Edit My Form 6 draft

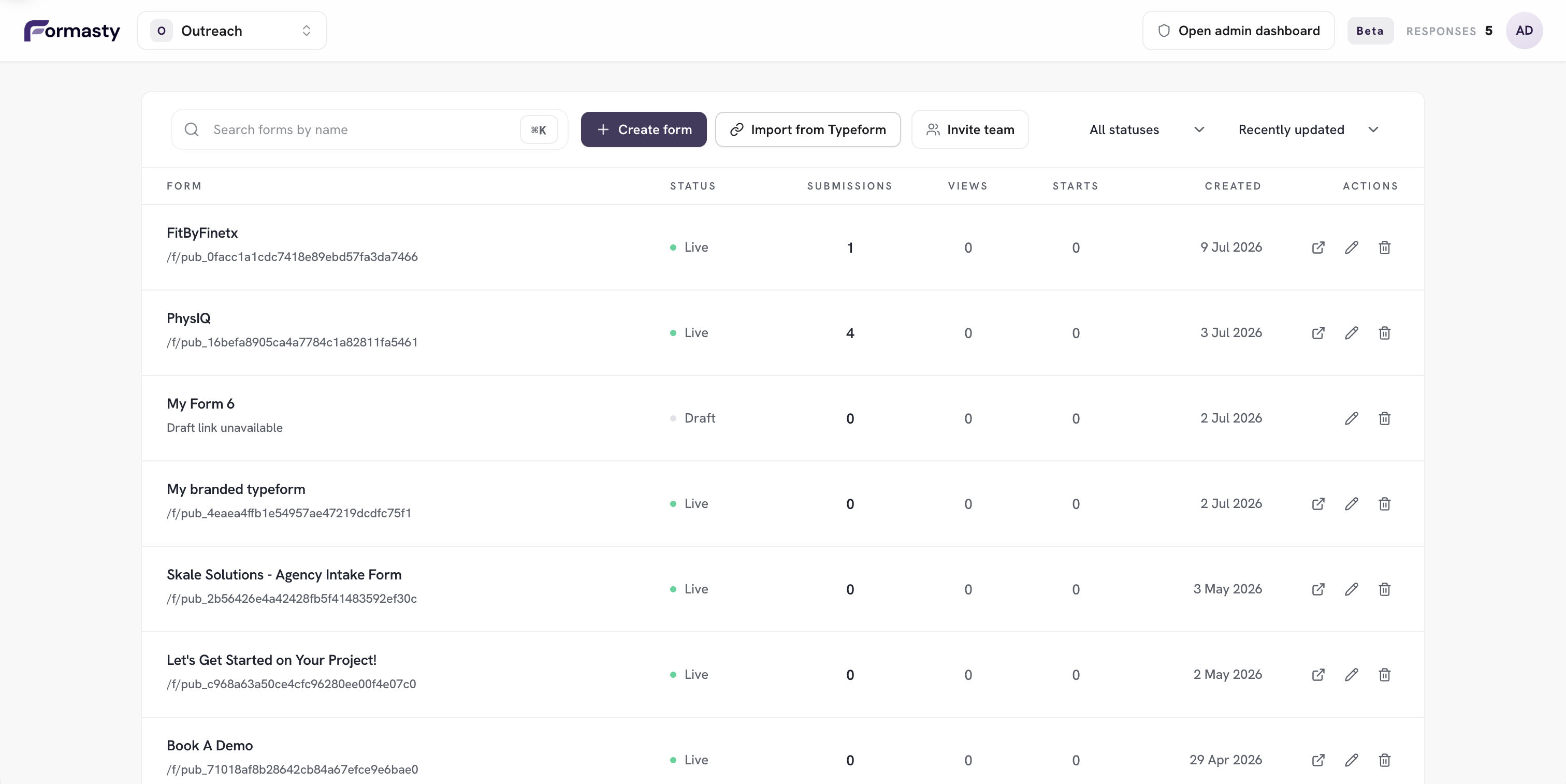1352,418
